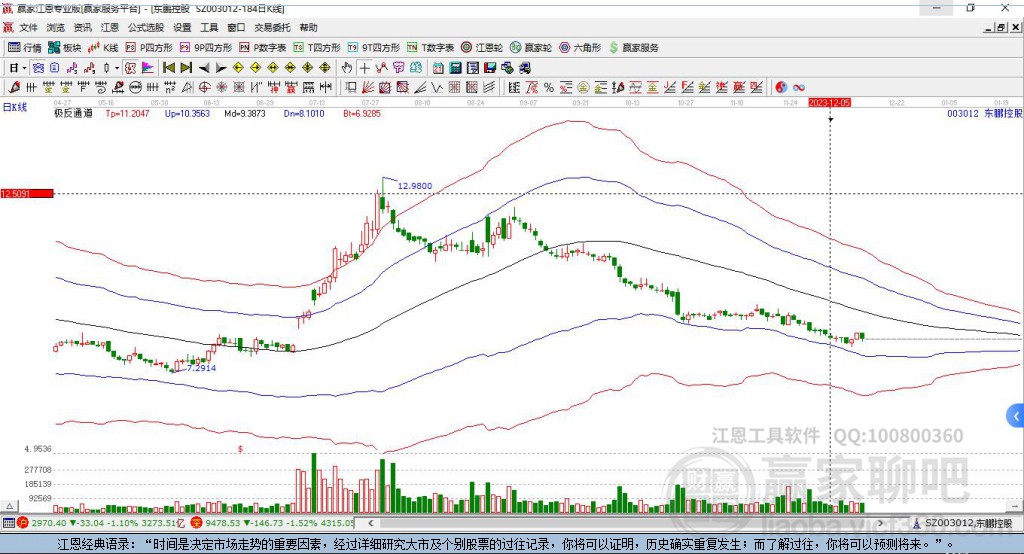Image resolution: width=1024 pixels, height=554 pixels.
Task: Open the 设置 menu
Action: [182, 27]
